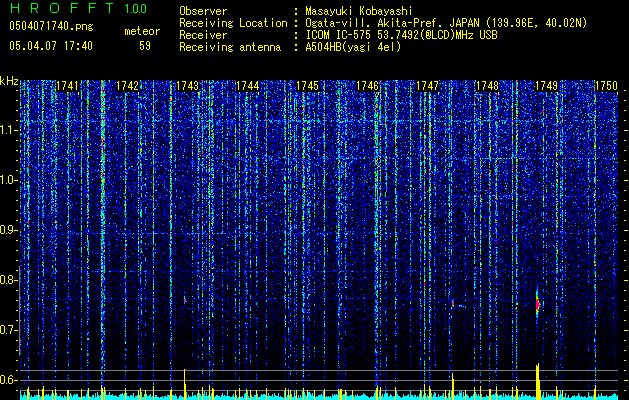Viewport: 629px width, 400px height.
Task: Click the 1.0 kHz axis label
Action: click(x=9, y=180)
